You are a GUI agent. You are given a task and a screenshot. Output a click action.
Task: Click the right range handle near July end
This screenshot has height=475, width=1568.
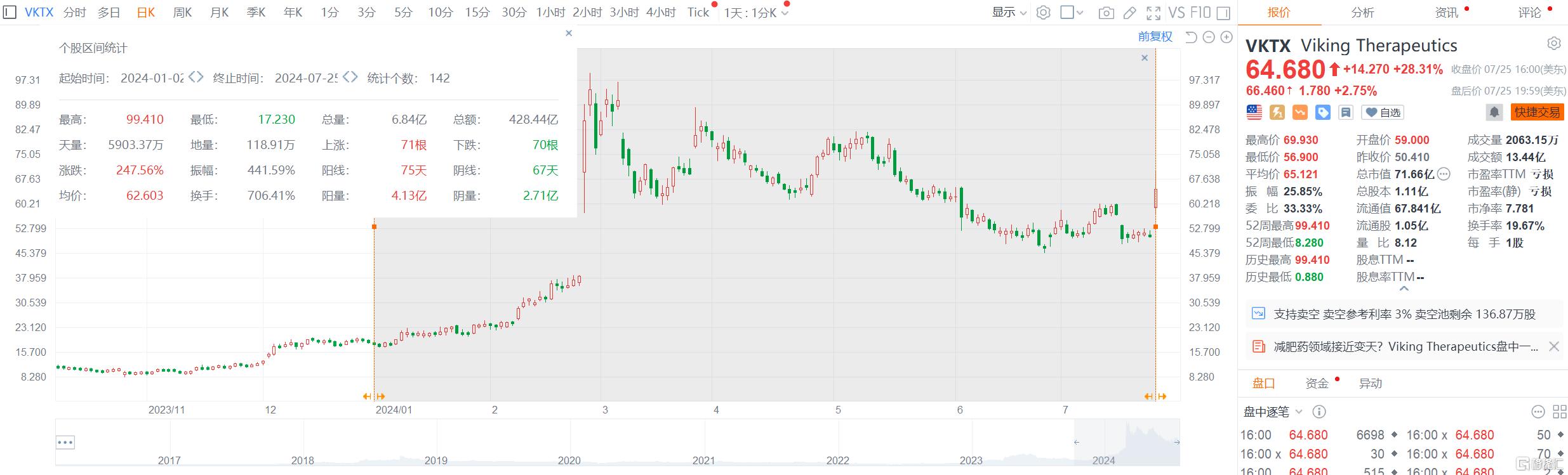[x=1155, y=396]
